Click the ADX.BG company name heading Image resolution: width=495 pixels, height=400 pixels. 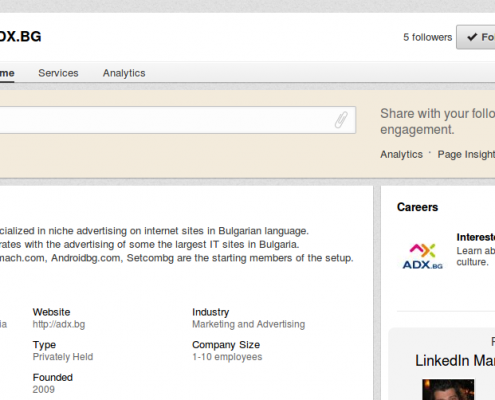pos(20,36)
